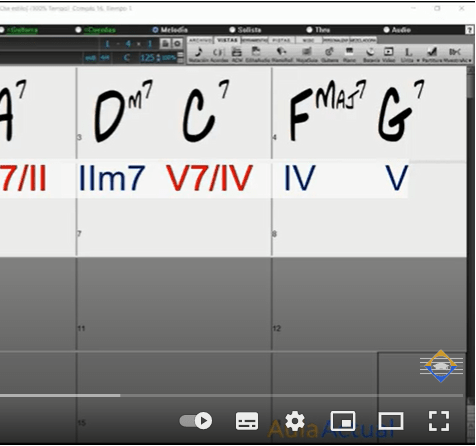Viewport: 476px width, 446px height.
Task: Click the chorus end bar number 4
Action: (128, 44)
